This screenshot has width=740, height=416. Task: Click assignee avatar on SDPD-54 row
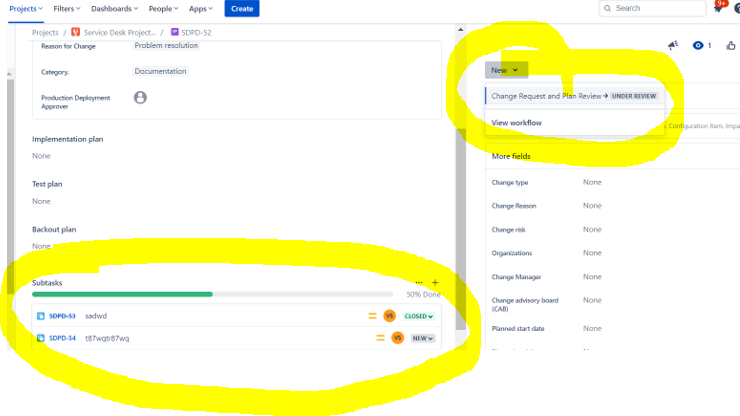click(x=397, y=338)
